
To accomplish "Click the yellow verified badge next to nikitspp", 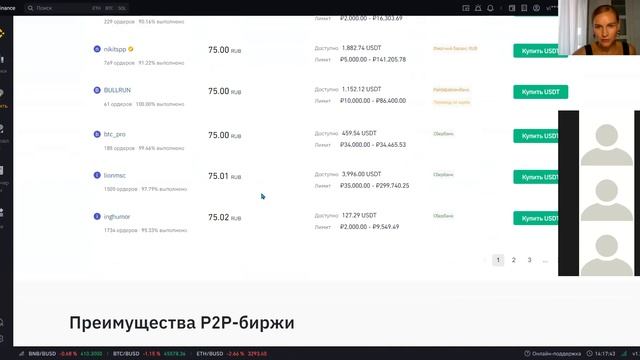I will tap(131, 49).
